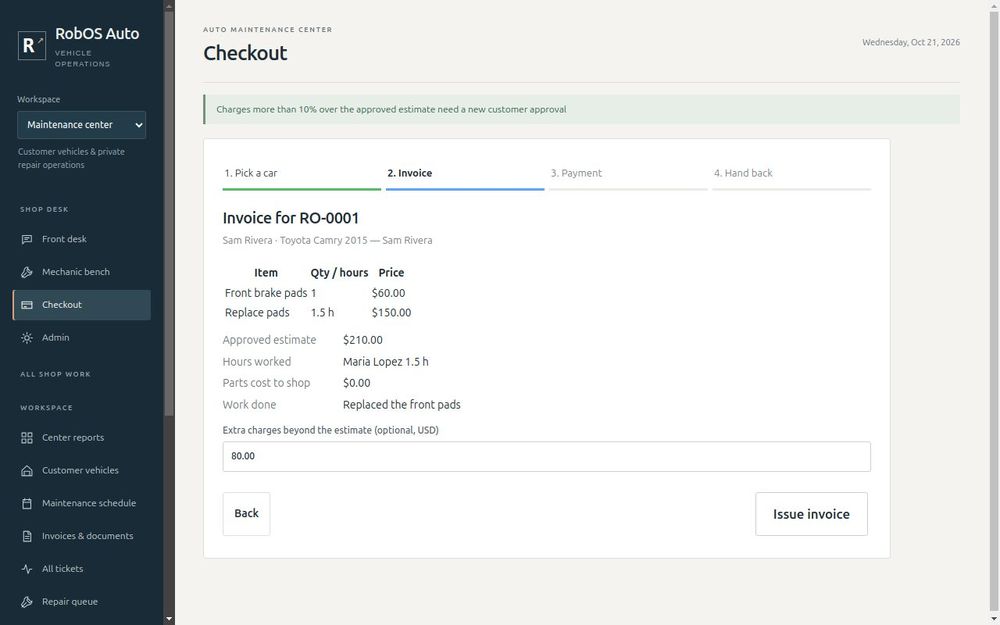Click the Repair queue wrench icon
1000x625 pixels.
[27, 602]
